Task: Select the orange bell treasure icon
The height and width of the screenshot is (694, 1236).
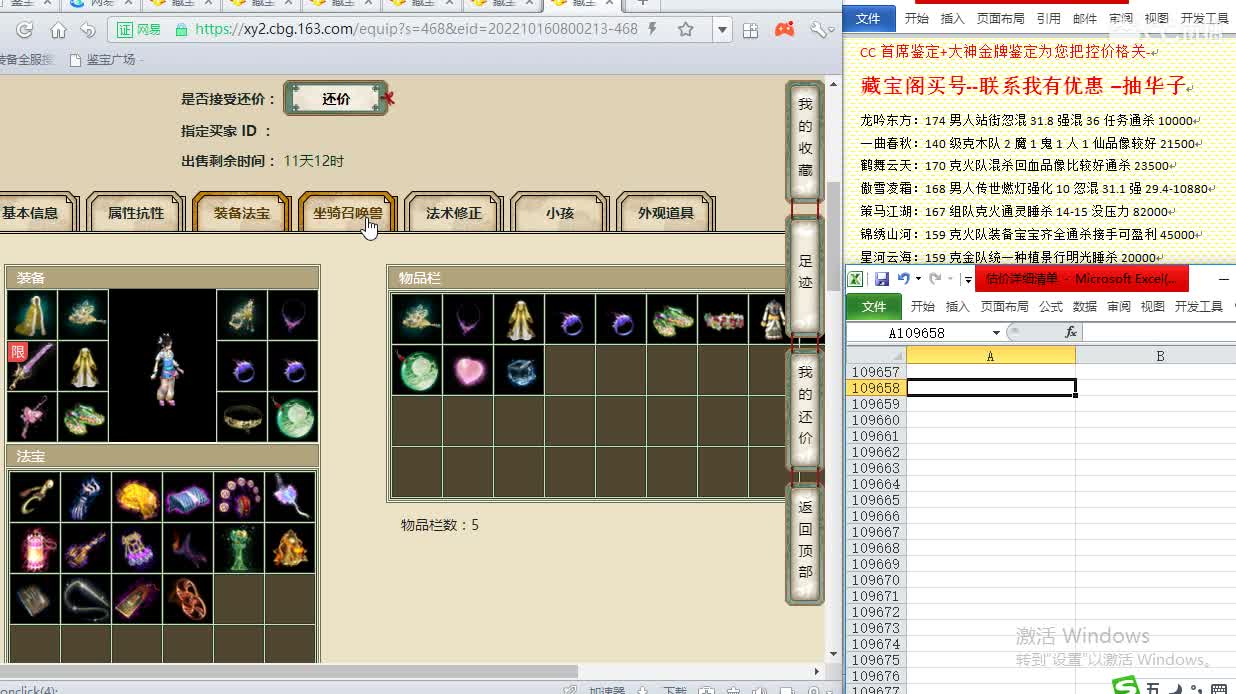Action: tap(290, 547)
